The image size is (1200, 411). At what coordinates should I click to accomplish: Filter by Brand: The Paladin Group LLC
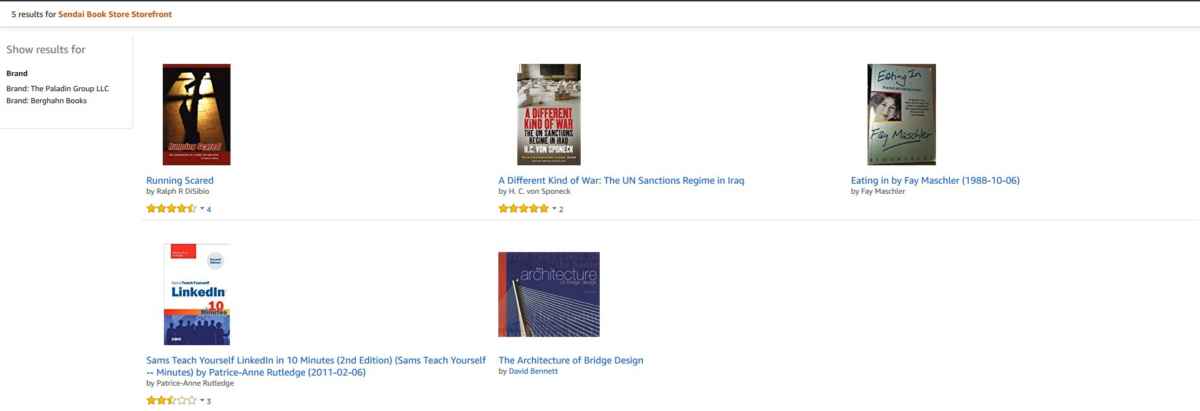57,88
